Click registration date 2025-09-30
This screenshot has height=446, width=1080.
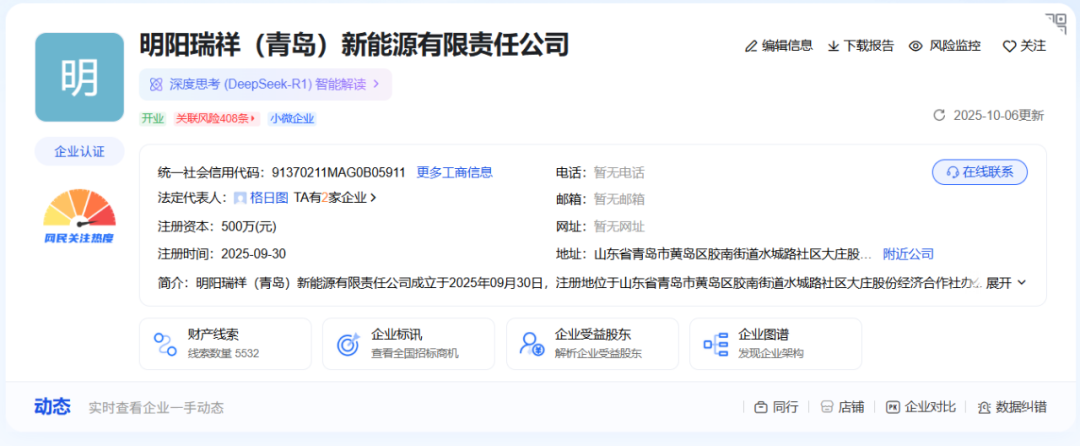tap(253, 254)
